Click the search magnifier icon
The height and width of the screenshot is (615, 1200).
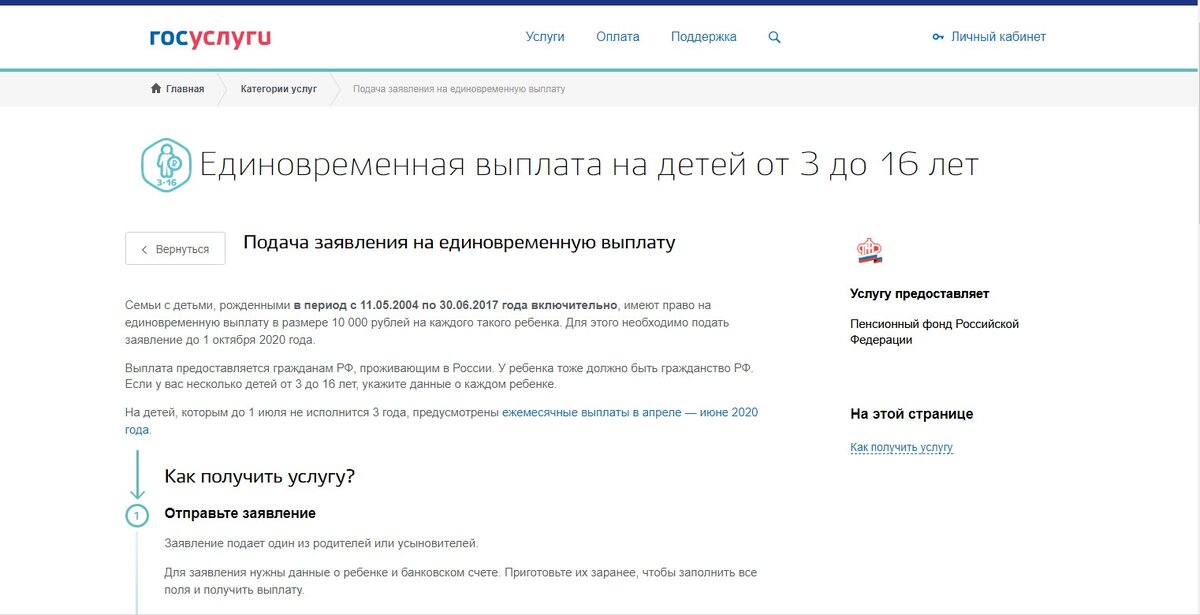click(x=774, y=36)
